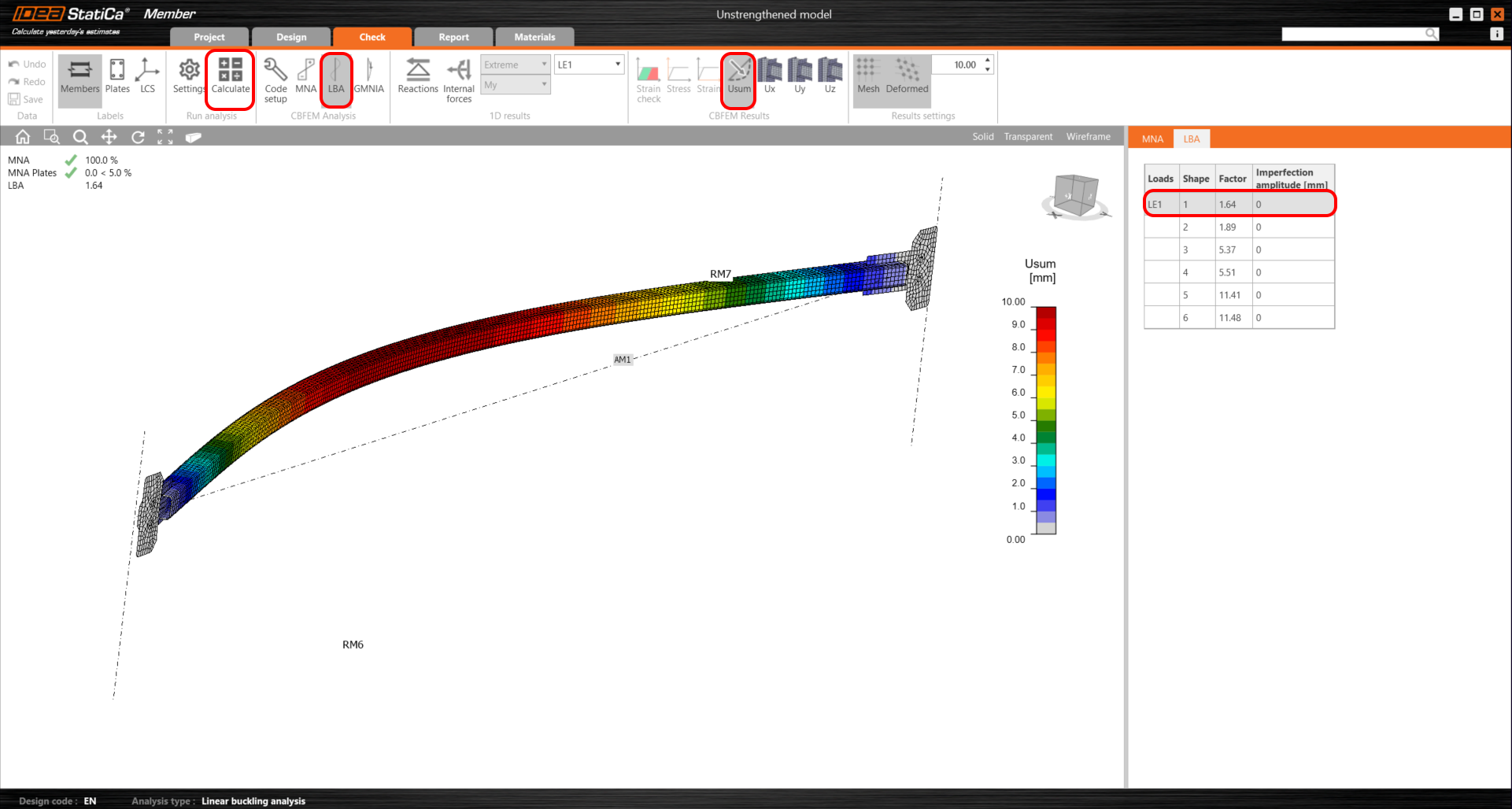Screen dimensions: 1512x809
Task: Open the LE1 load case dropdown
Action: point(589,65)
